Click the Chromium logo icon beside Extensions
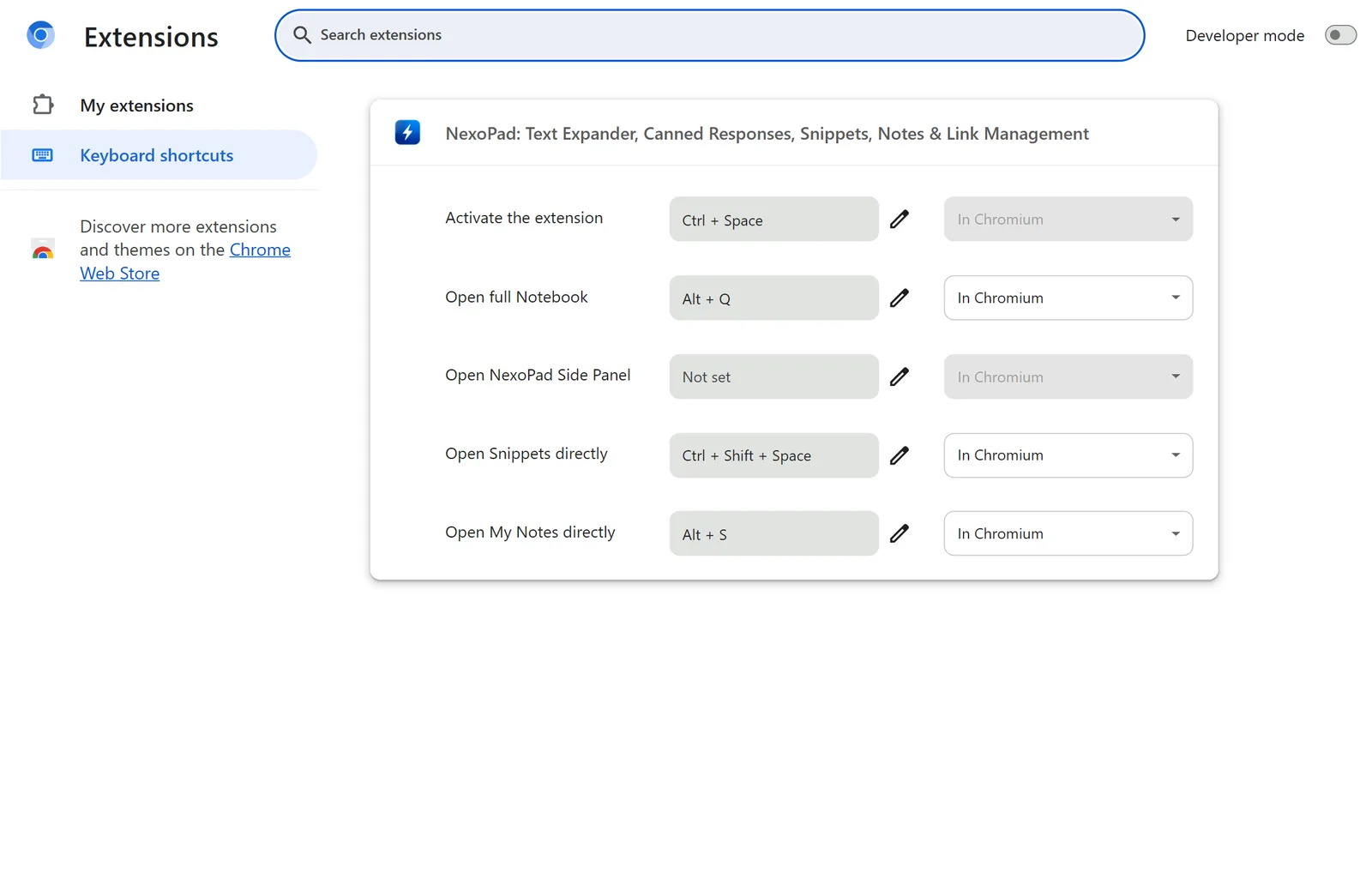This screenshot has height=873, width=1372. [40, 35]
